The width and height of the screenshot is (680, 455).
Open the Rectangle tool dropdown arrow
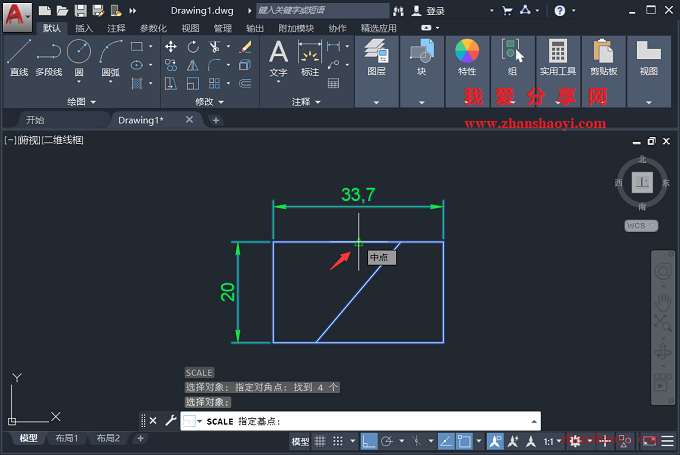tap(150, 46)
